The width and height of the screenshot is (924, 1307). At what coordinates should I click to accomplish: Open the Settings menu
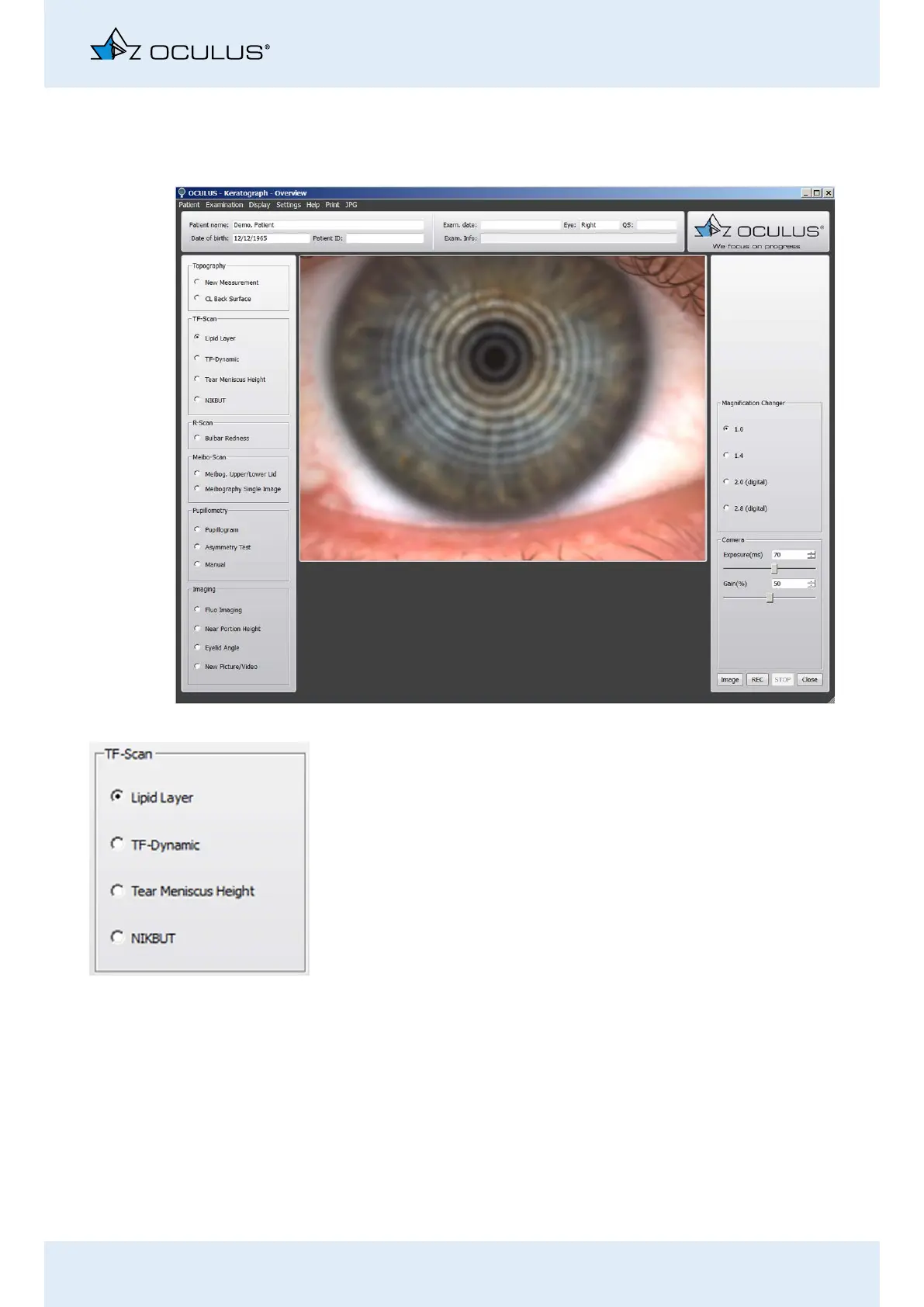(289, 205)
